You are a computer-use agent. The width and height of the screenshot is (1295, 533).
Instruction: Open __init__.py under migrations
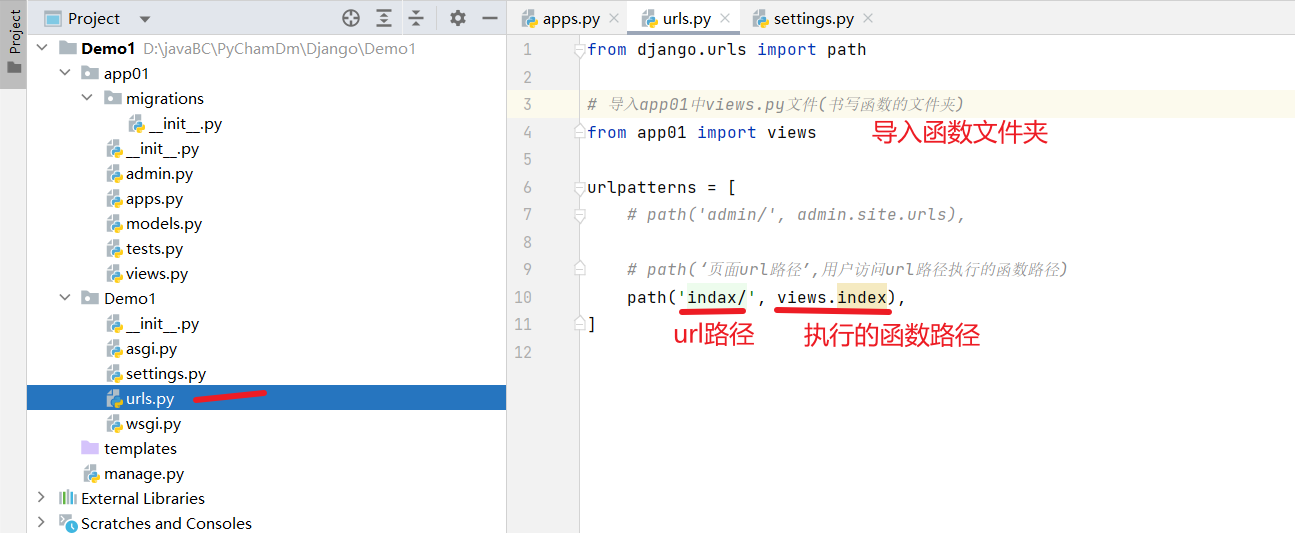point(185,124)
